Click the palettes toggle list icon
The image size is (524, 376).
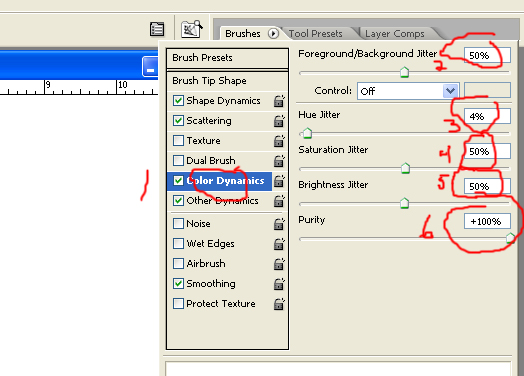coord(157,29)
